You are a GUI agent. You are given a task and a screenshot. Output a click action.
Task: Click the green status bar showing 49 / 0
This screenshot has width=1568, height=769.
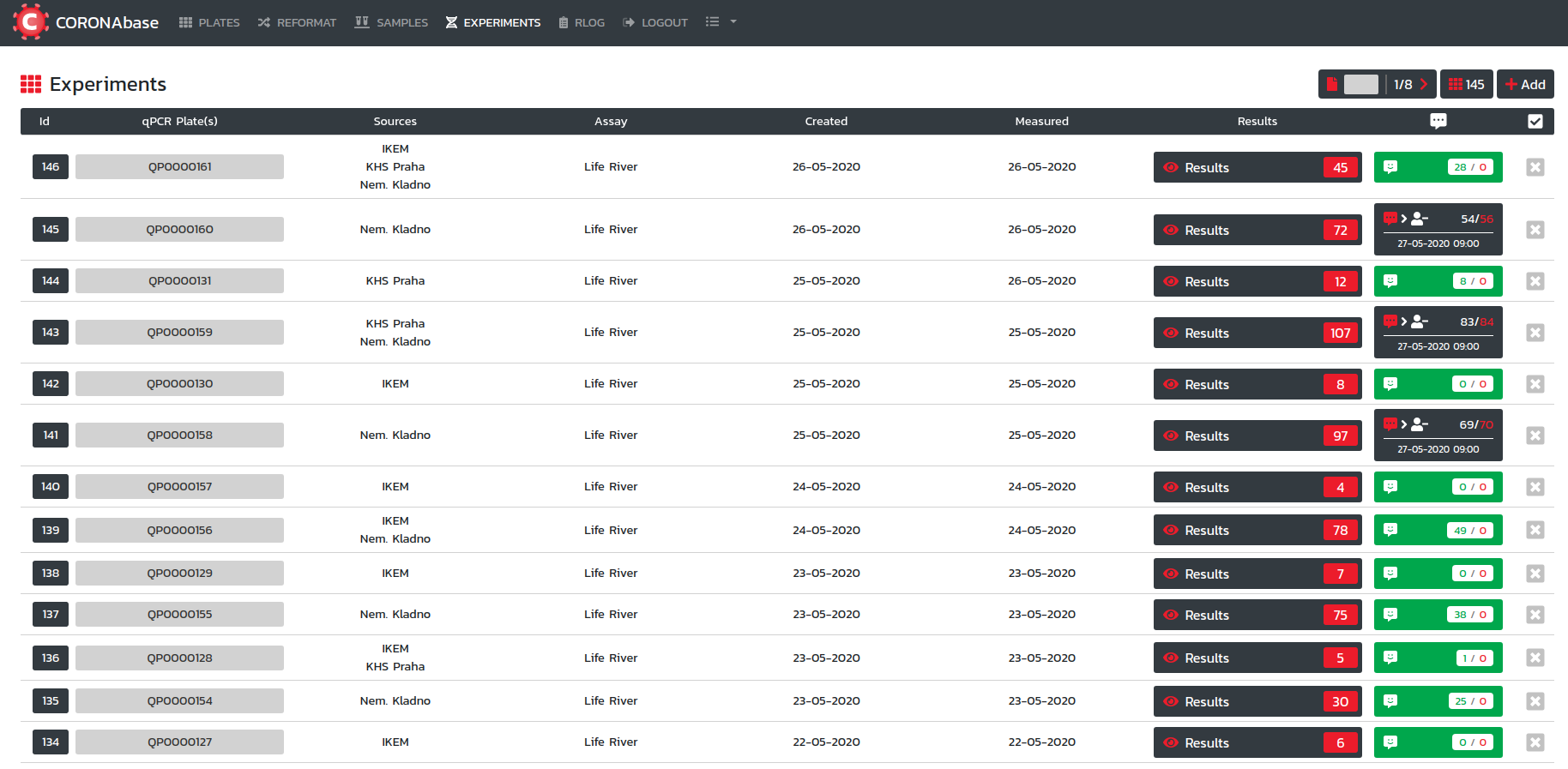pos(1438,530)
